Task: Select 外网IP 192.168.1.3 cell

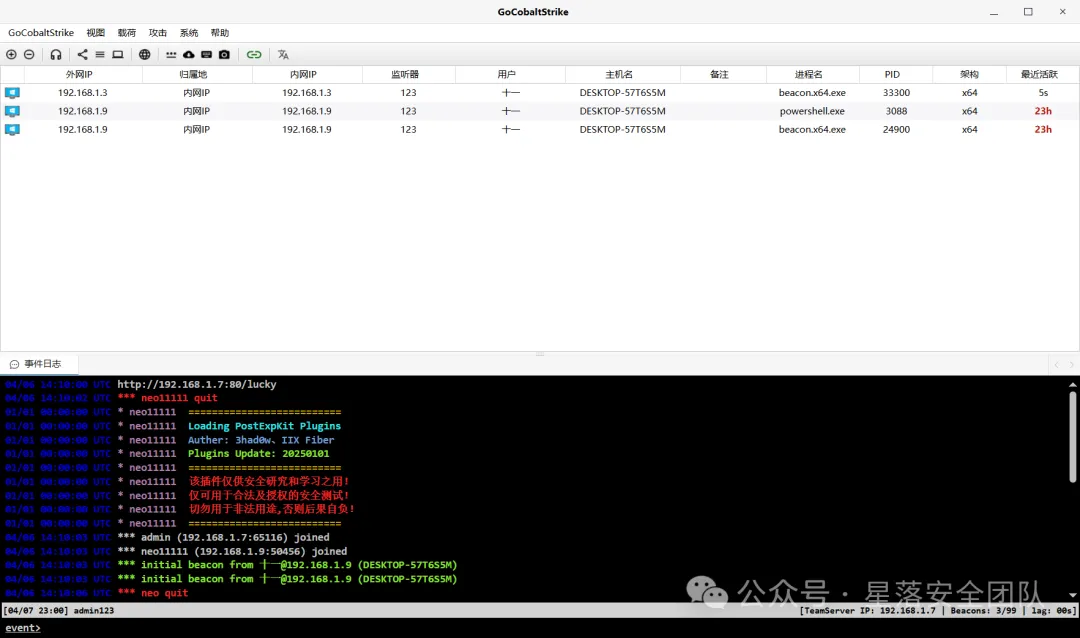Action: pos(83,92)
